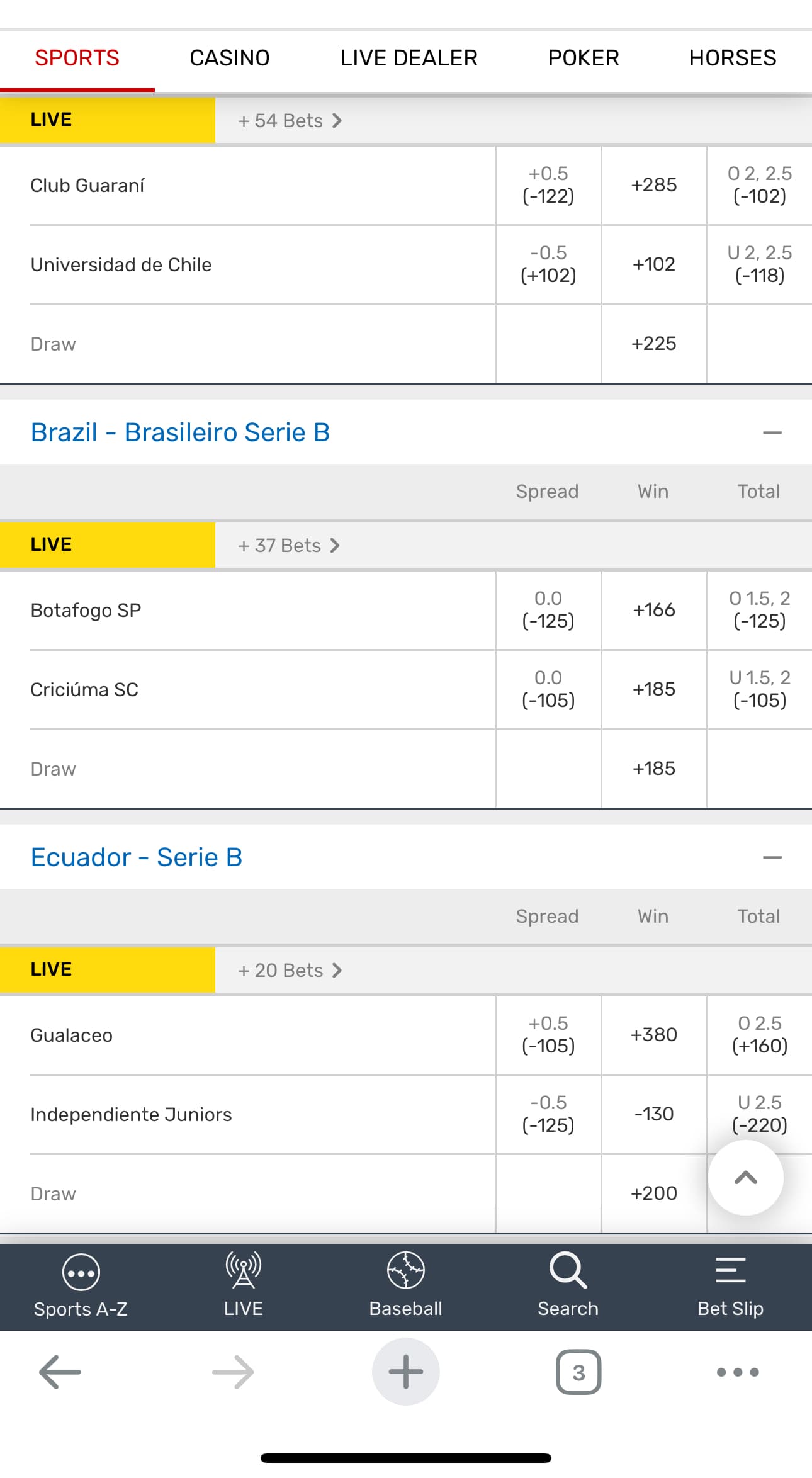The height and width of the screenshot is (1478, 812).
Task: Add a new browser tab with plus
Action: 405,1372
